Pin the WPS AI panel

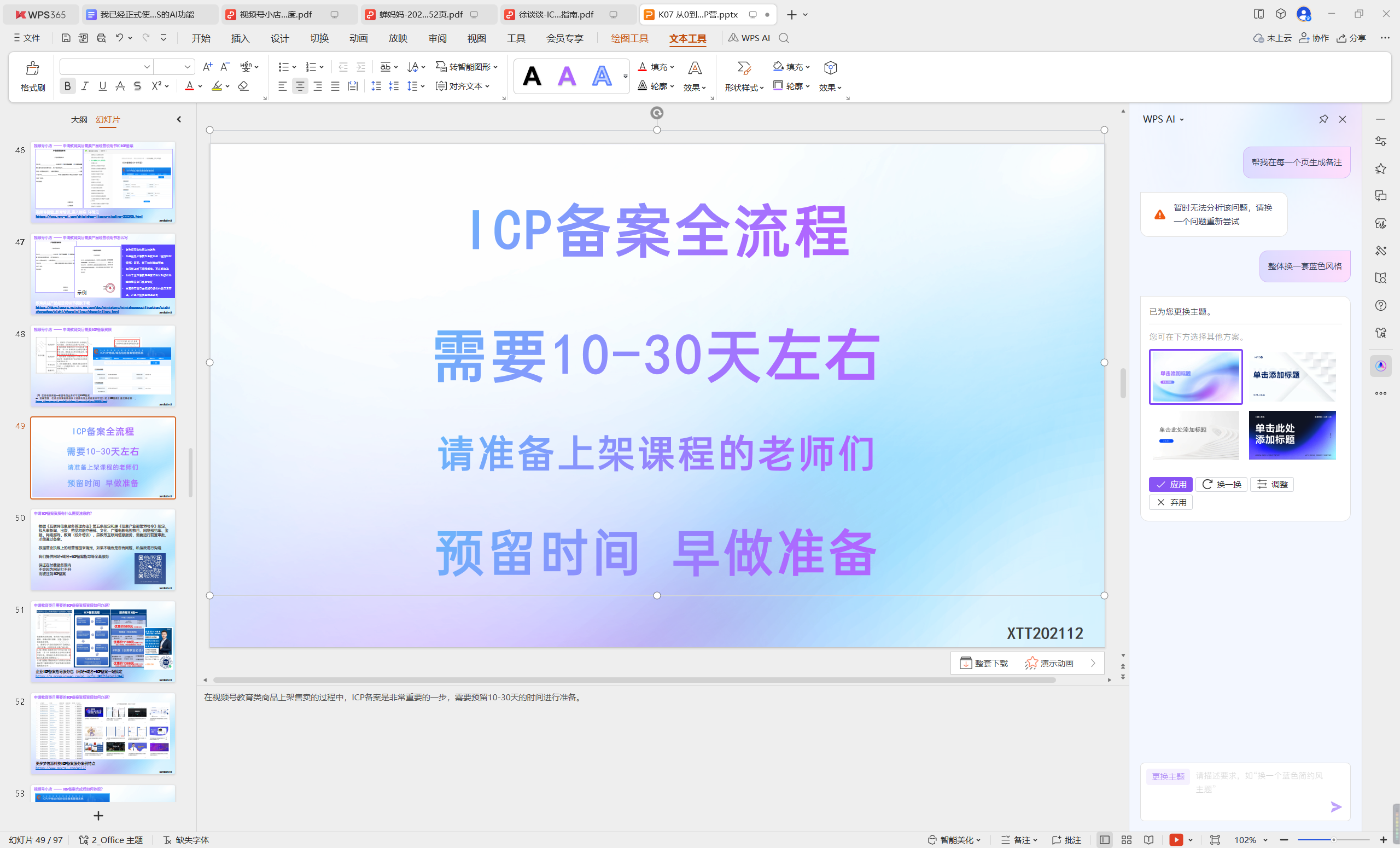tap(1323, 119)
